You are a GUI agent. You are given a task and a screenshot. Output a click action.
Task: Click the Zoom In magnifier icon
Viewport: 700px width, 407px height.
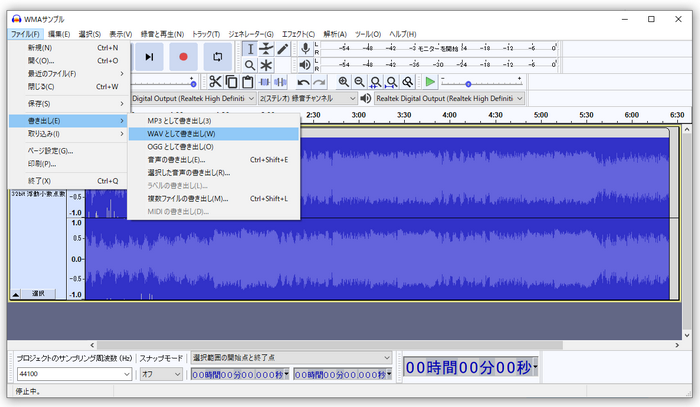pos(344,82)
